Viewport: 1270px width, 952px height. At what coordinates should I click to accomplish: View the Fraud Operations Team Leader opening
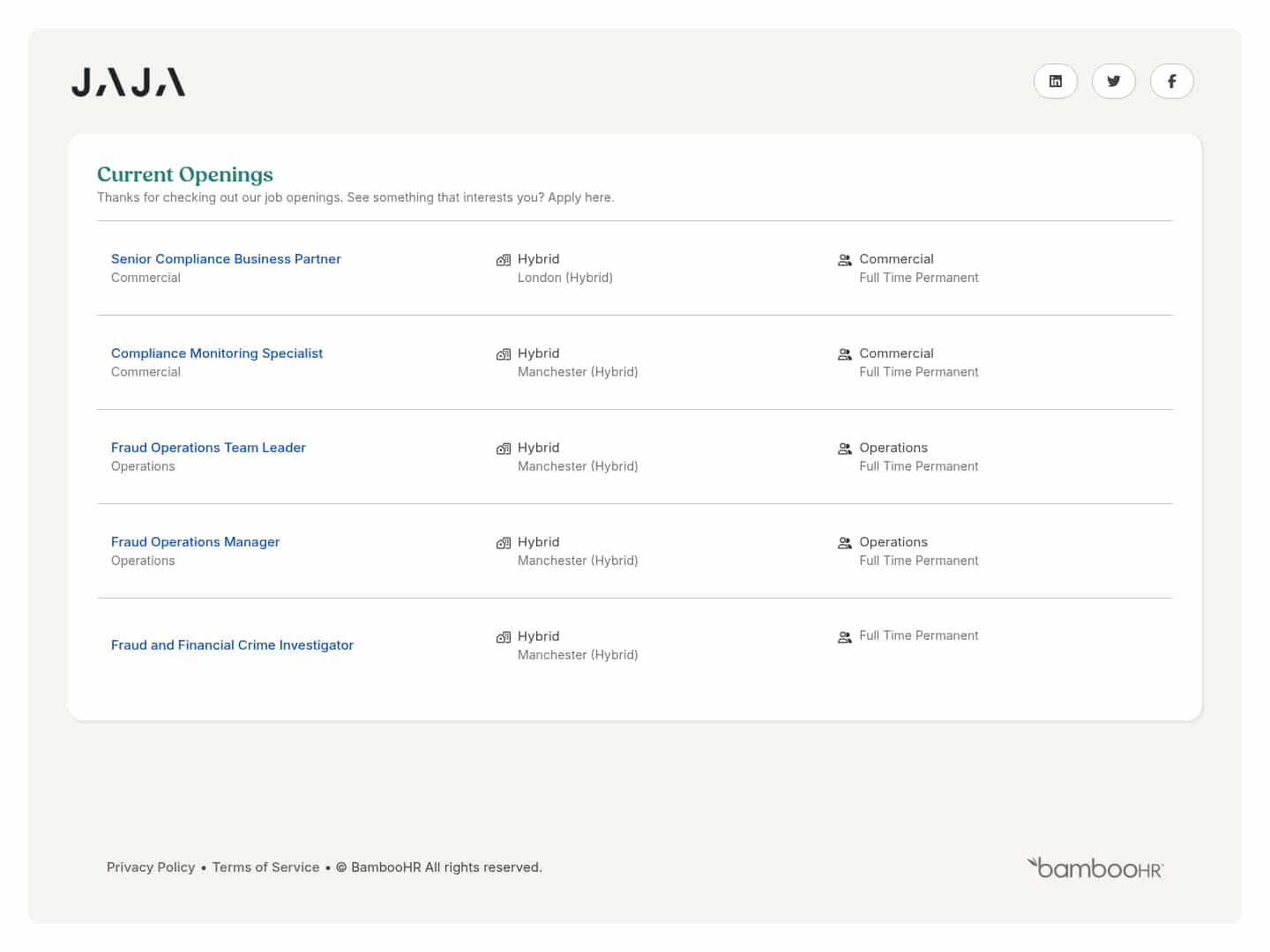coord(208,447)
